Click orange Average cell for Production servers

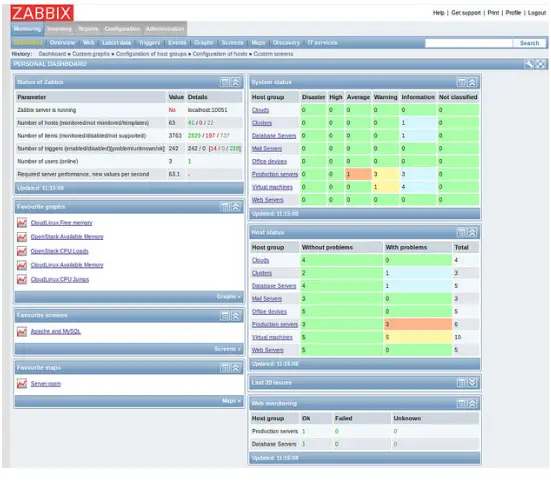point(358,174)
